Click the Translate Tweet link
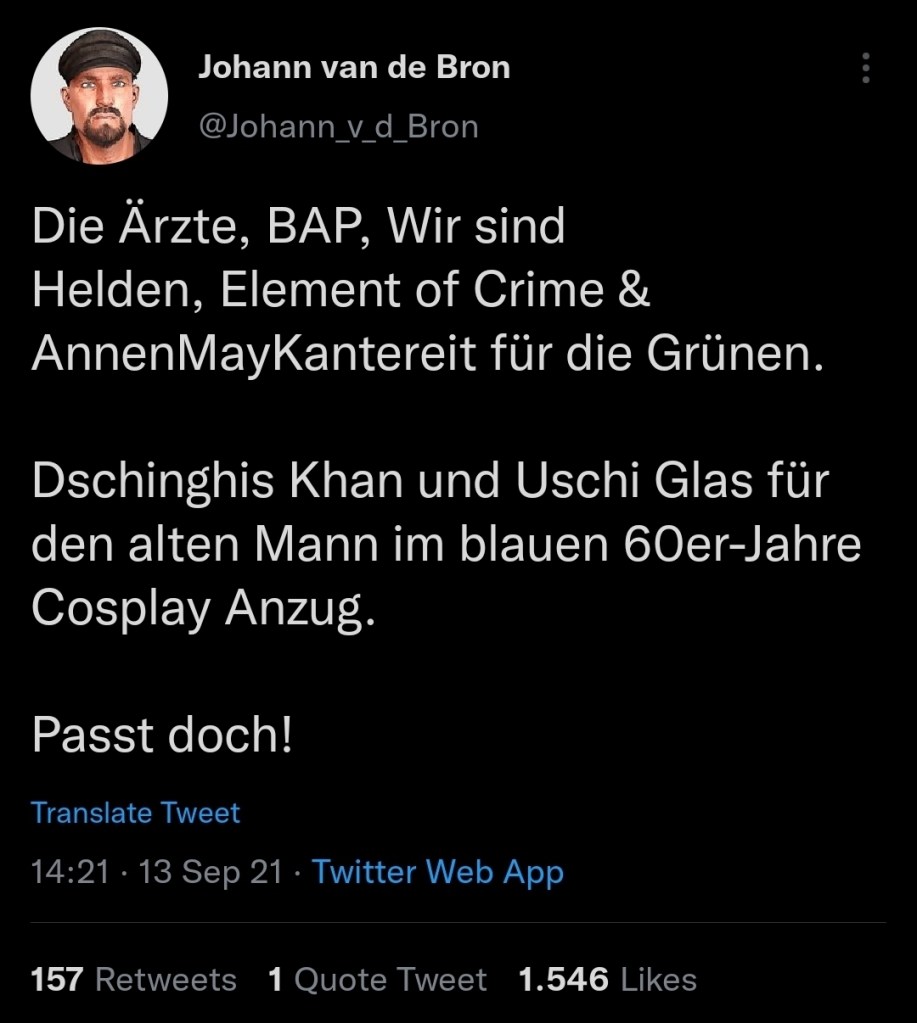The image size is (917, 1023). pos(135,812)
